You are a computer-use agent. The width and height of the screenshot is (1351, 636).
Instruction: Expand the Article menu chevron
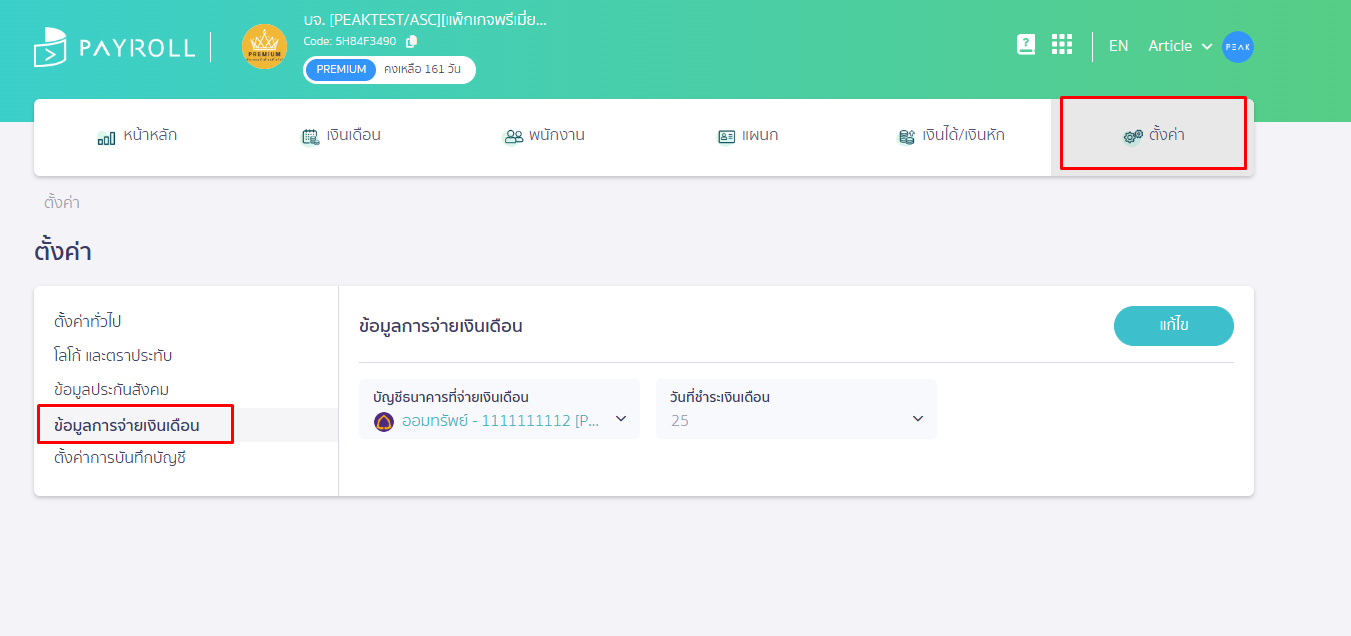[1207, 46]
